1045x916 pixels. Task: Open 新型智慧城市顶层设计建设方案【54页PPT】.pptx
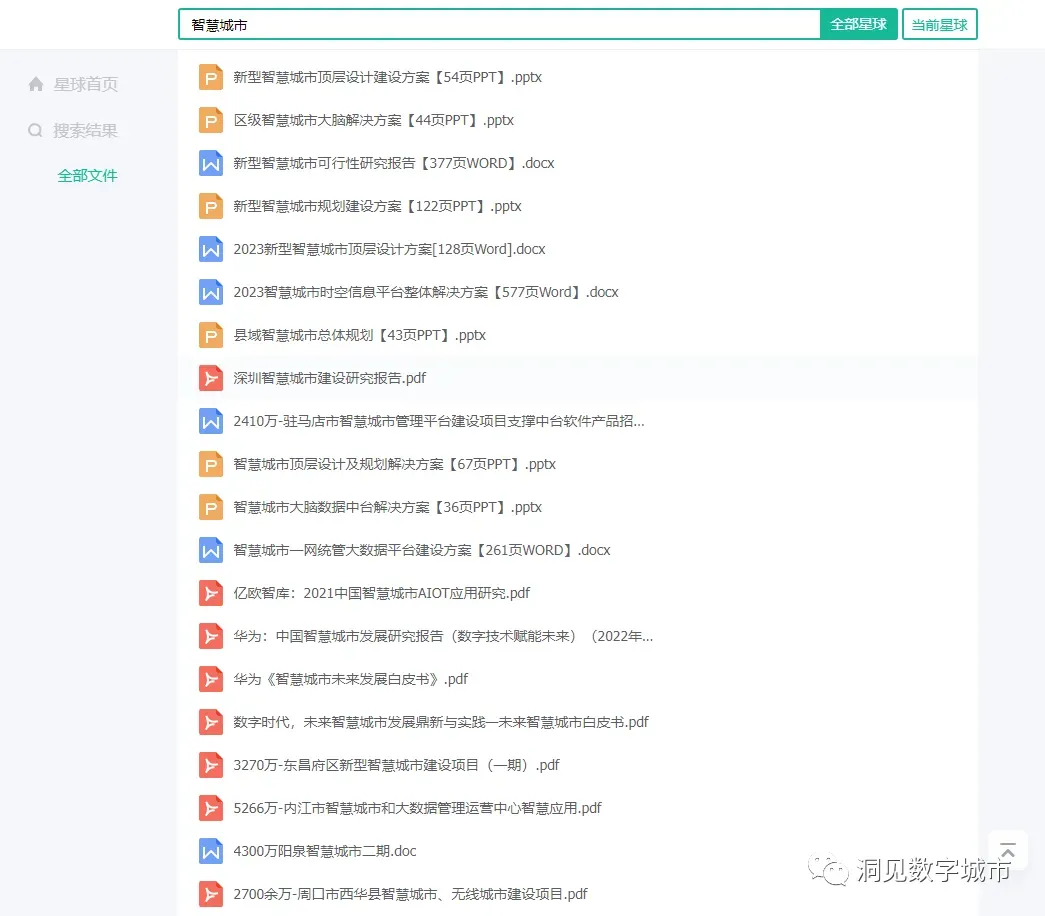coord(387,77)
